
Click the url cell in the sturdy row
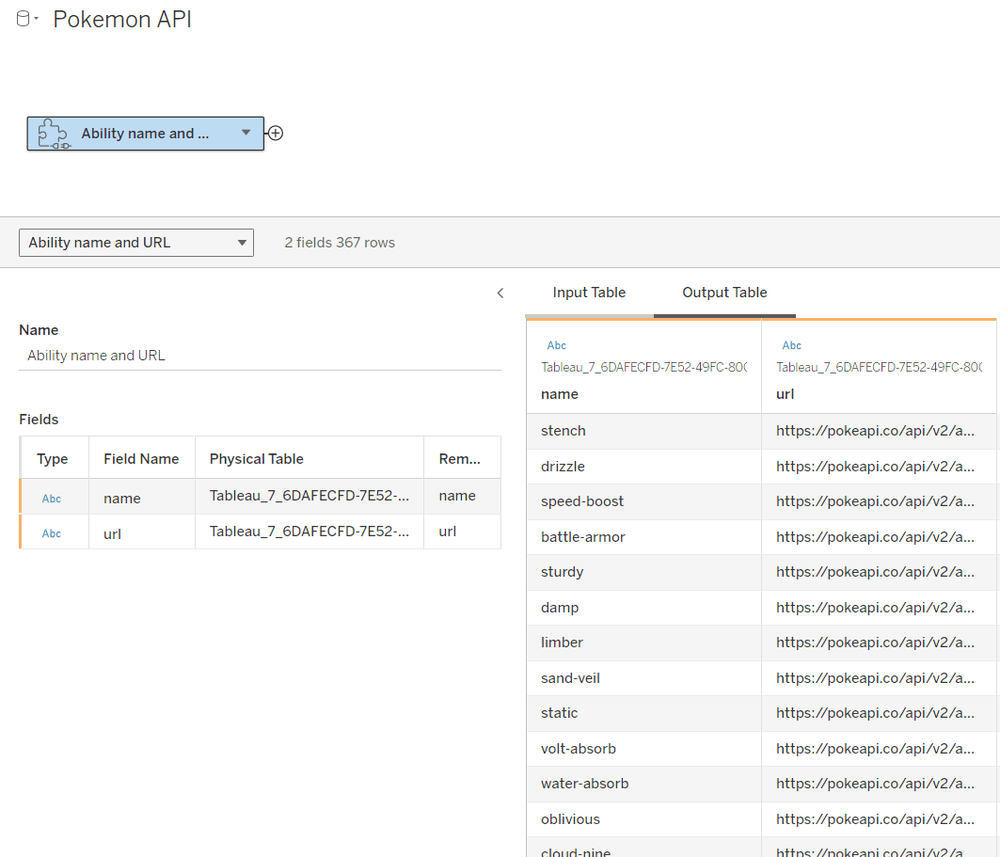[x=879, y=572]
